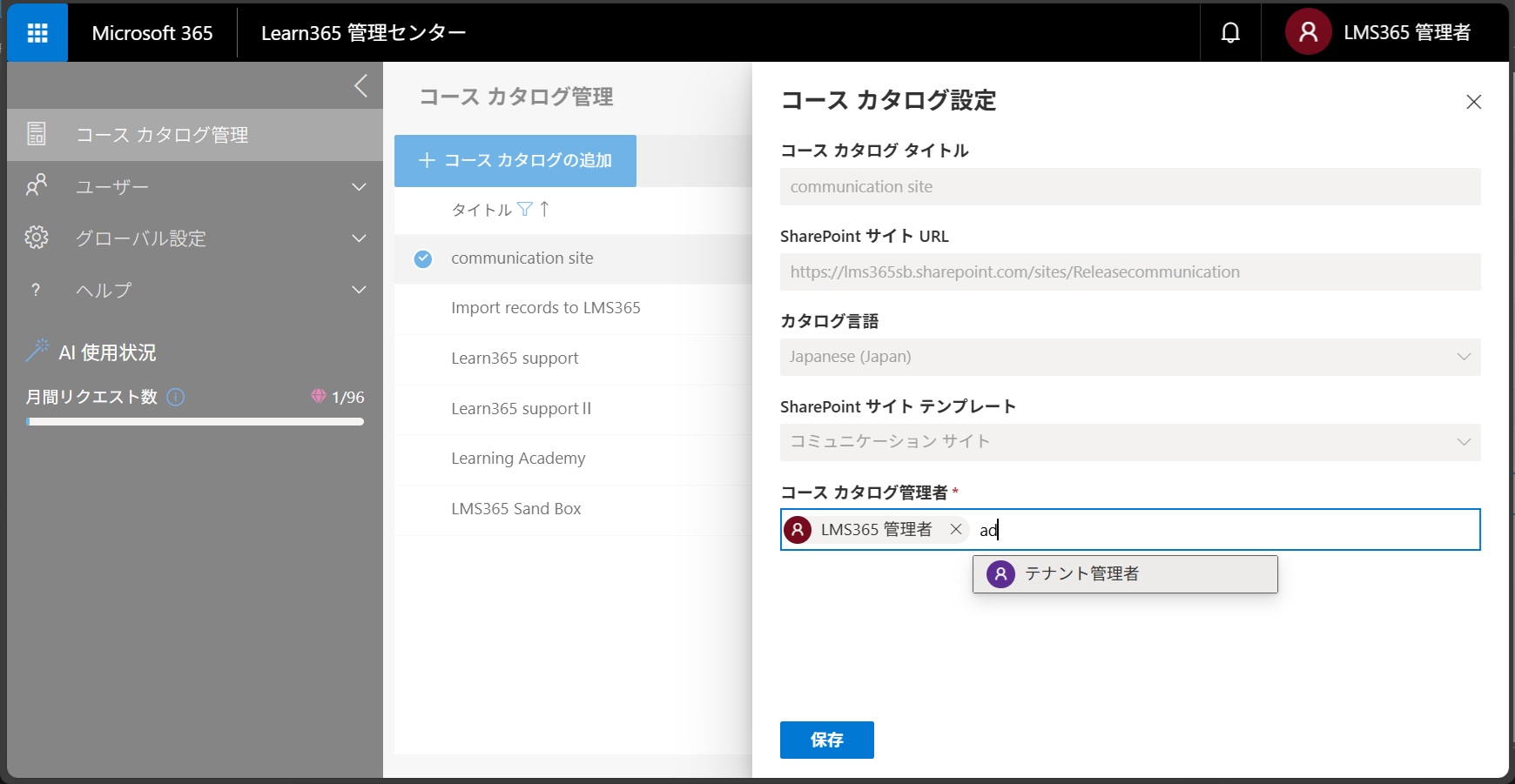Click the course catalog management document icon
The width and height of the screenshot is (1515, 784).
[37, 134]
